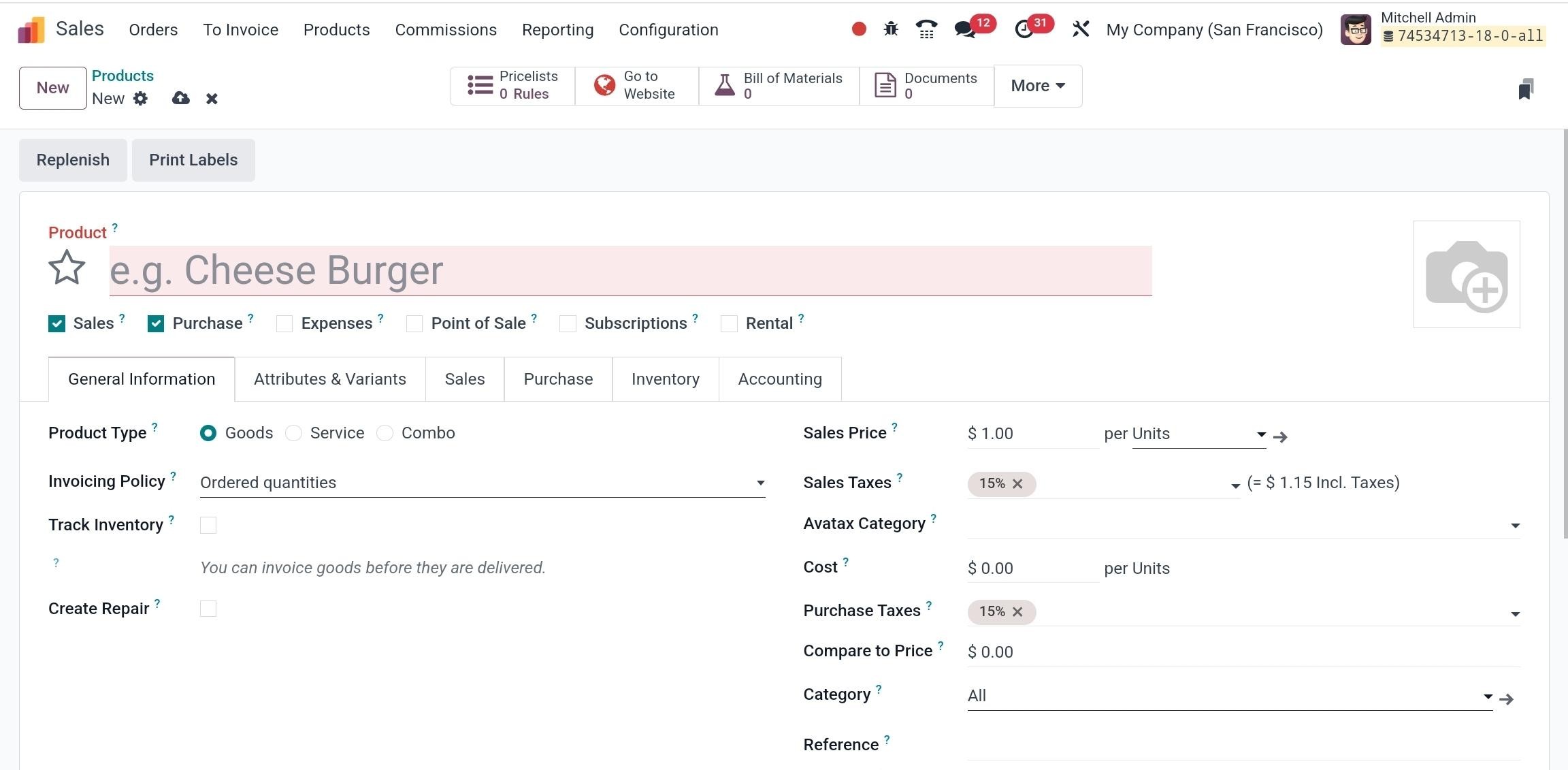Switch to the Attributes & Variants tab
The width and height of the screenshot is (1568, 770).
330,379
